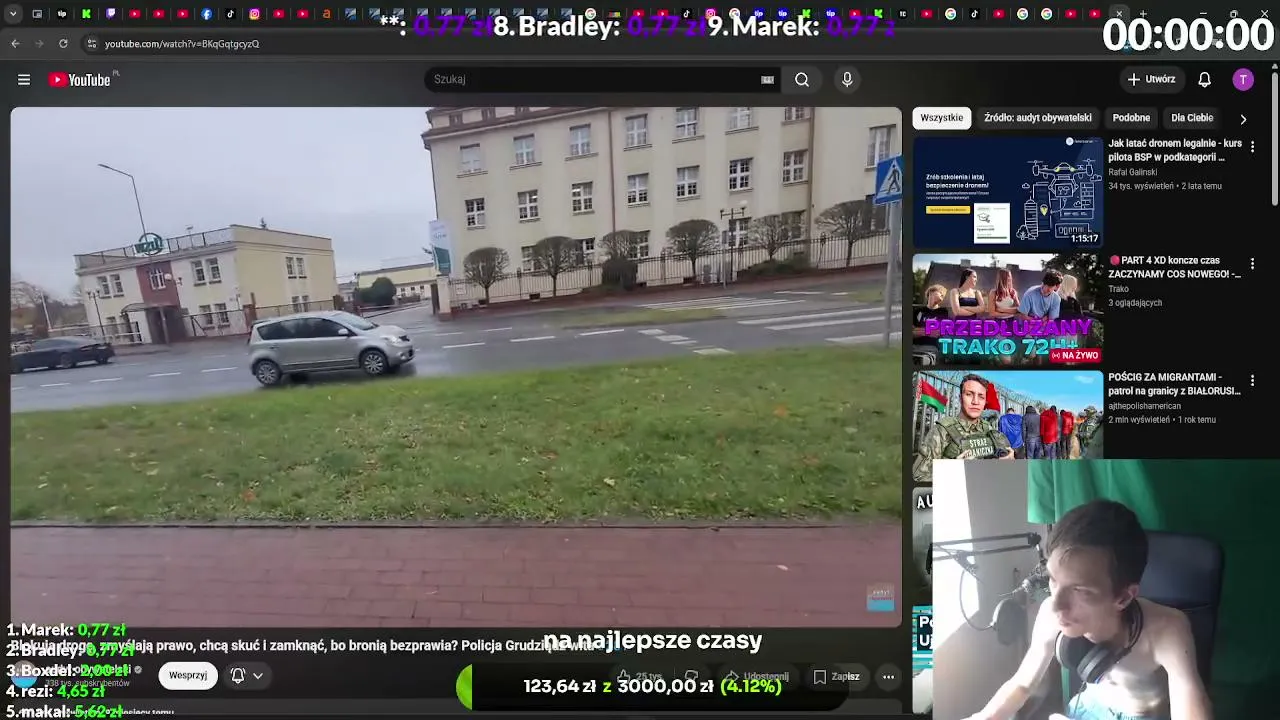Open the drone course video thumbnail

point(1007,191)
